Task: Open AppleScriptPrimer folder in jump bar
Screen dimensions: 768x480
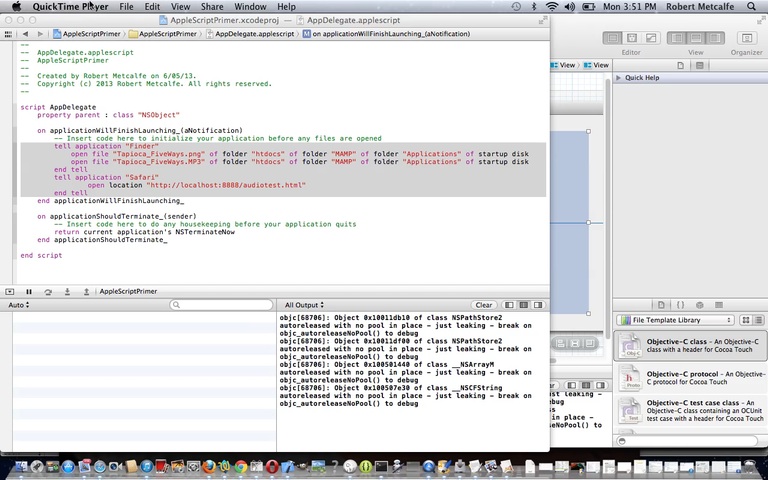Action: [163, 34]
